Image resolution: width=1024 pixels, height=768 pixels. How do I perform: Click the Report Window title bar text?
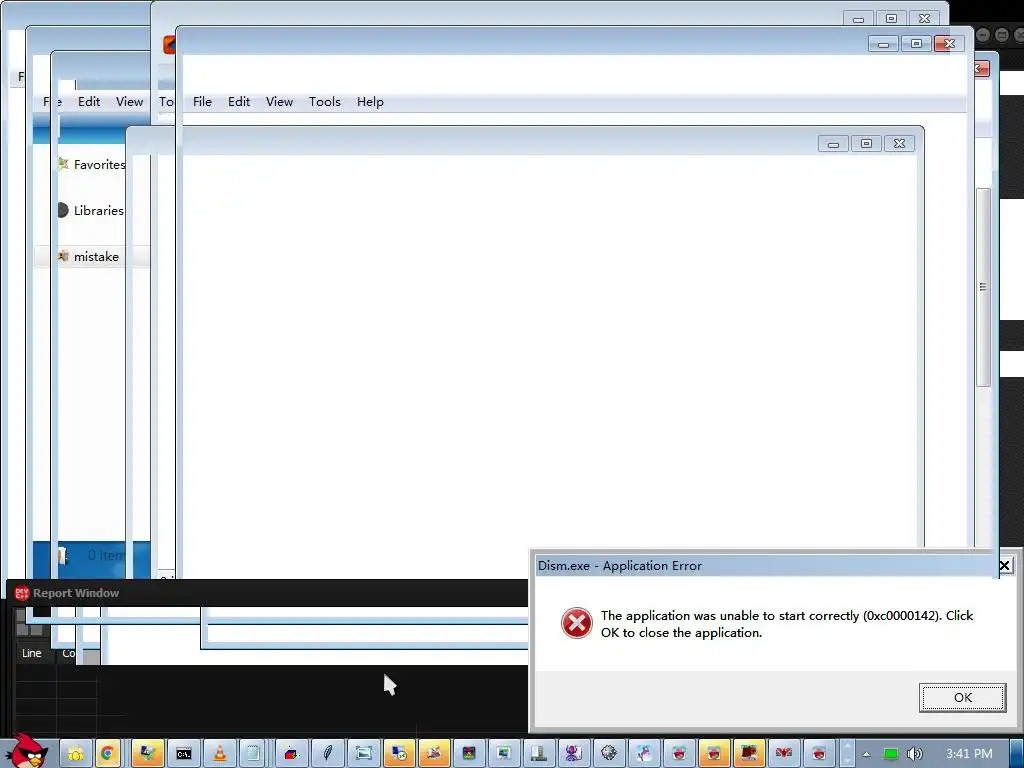click(76, 593)
